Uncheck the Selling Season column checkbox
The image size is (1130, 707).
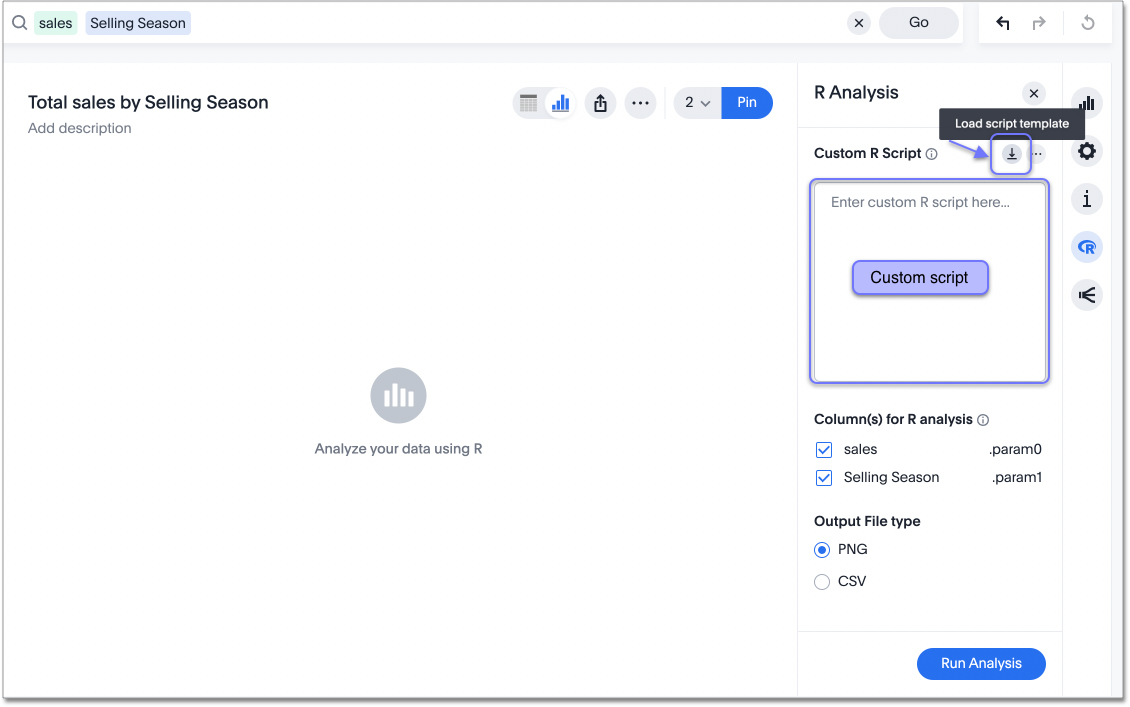click(x=823, y=477)
